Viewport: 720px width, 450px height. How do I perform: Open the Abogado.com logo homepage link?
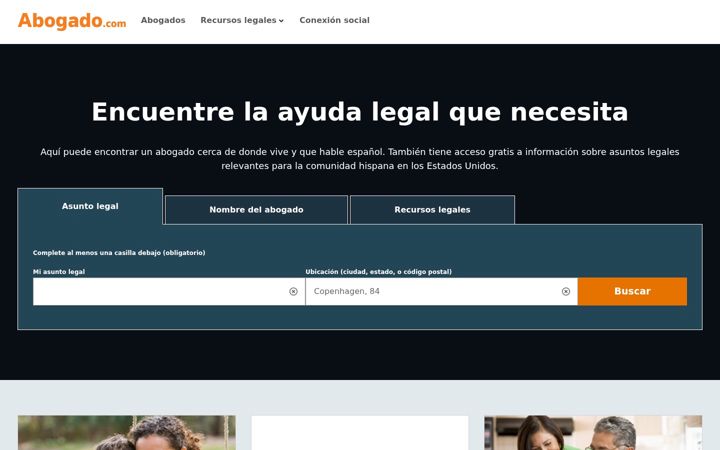[x=72, y=21]
